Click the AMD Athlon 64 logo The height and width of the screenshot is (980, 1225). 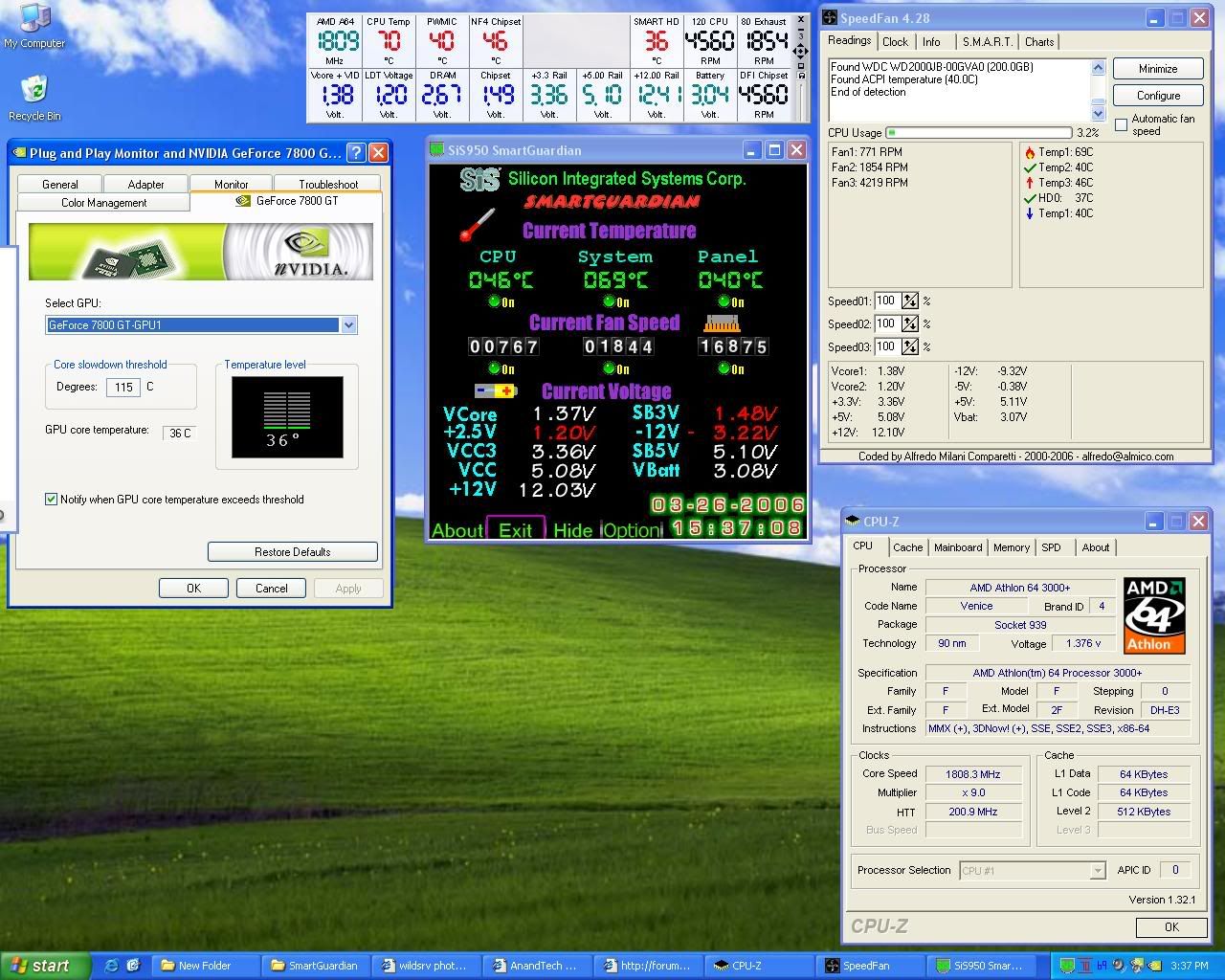point(1153,615)
